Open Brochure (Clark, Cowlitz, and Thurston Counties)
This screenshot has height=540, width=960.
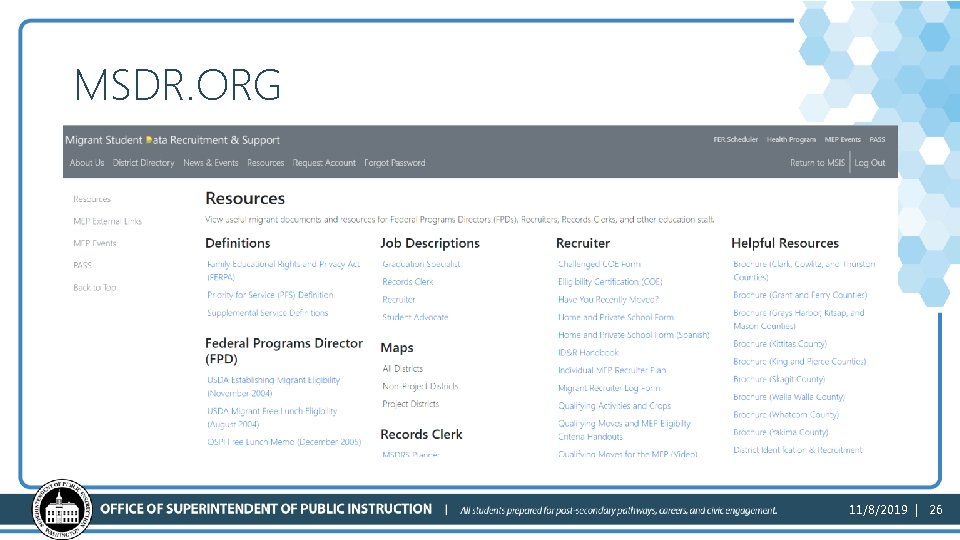(804, 270)
